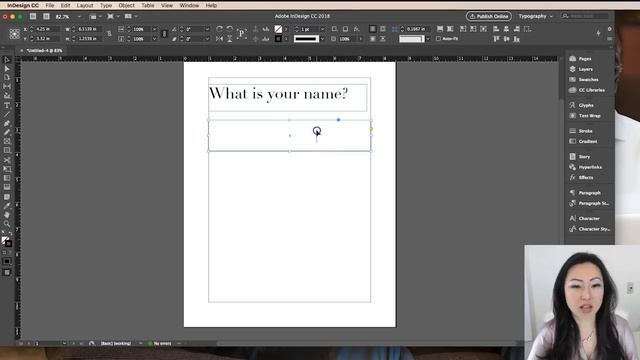Open the stroke weight dropdown
Image resolution: width=640 pixels, height=360 pixels.
pos(322,29)
